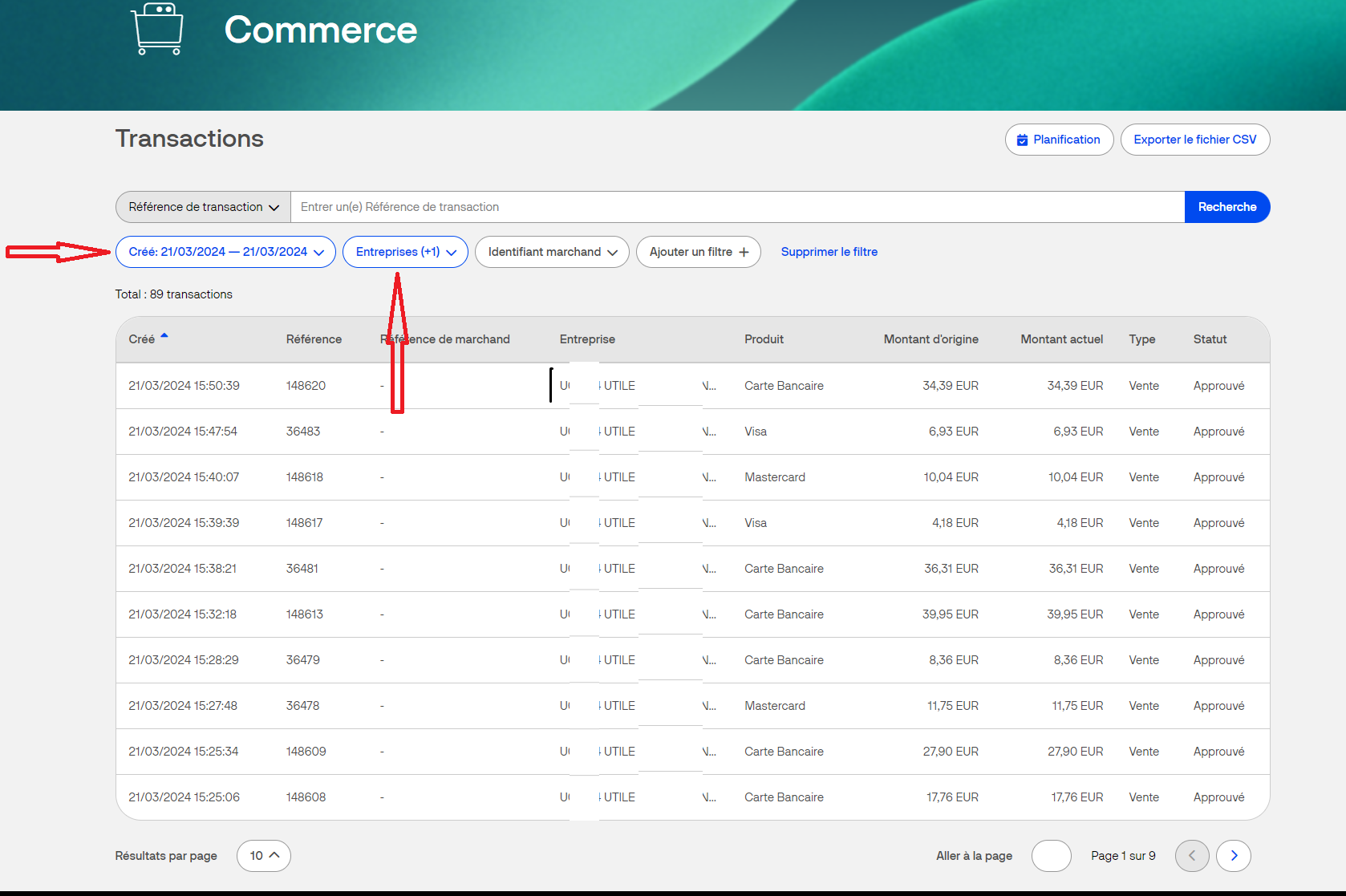Go to next page with right chevron
This screenshot has width=1346, height=896.
point(1233,856)
